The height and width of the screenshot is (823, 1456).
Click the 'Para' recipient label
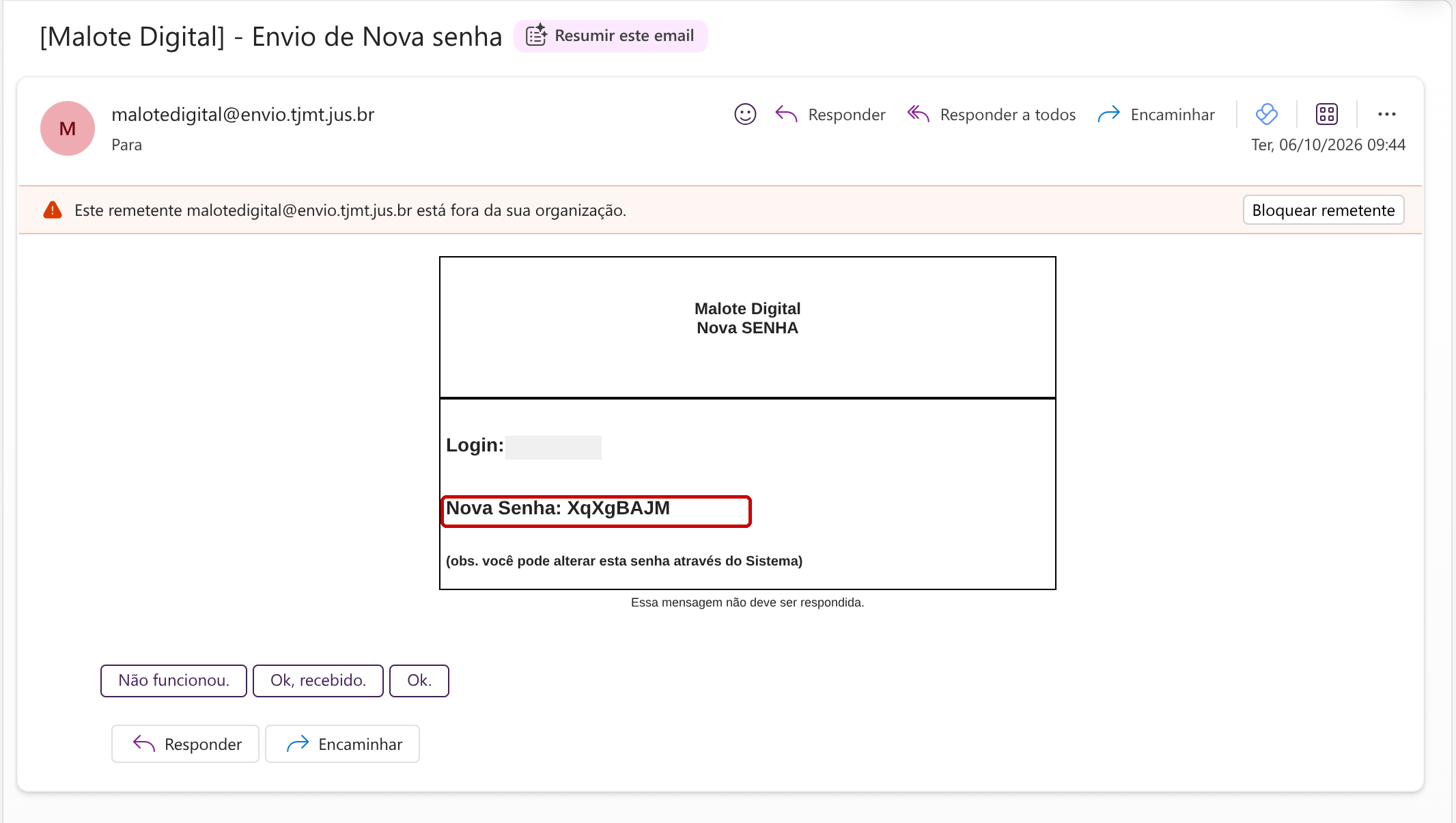click(127, 145)
